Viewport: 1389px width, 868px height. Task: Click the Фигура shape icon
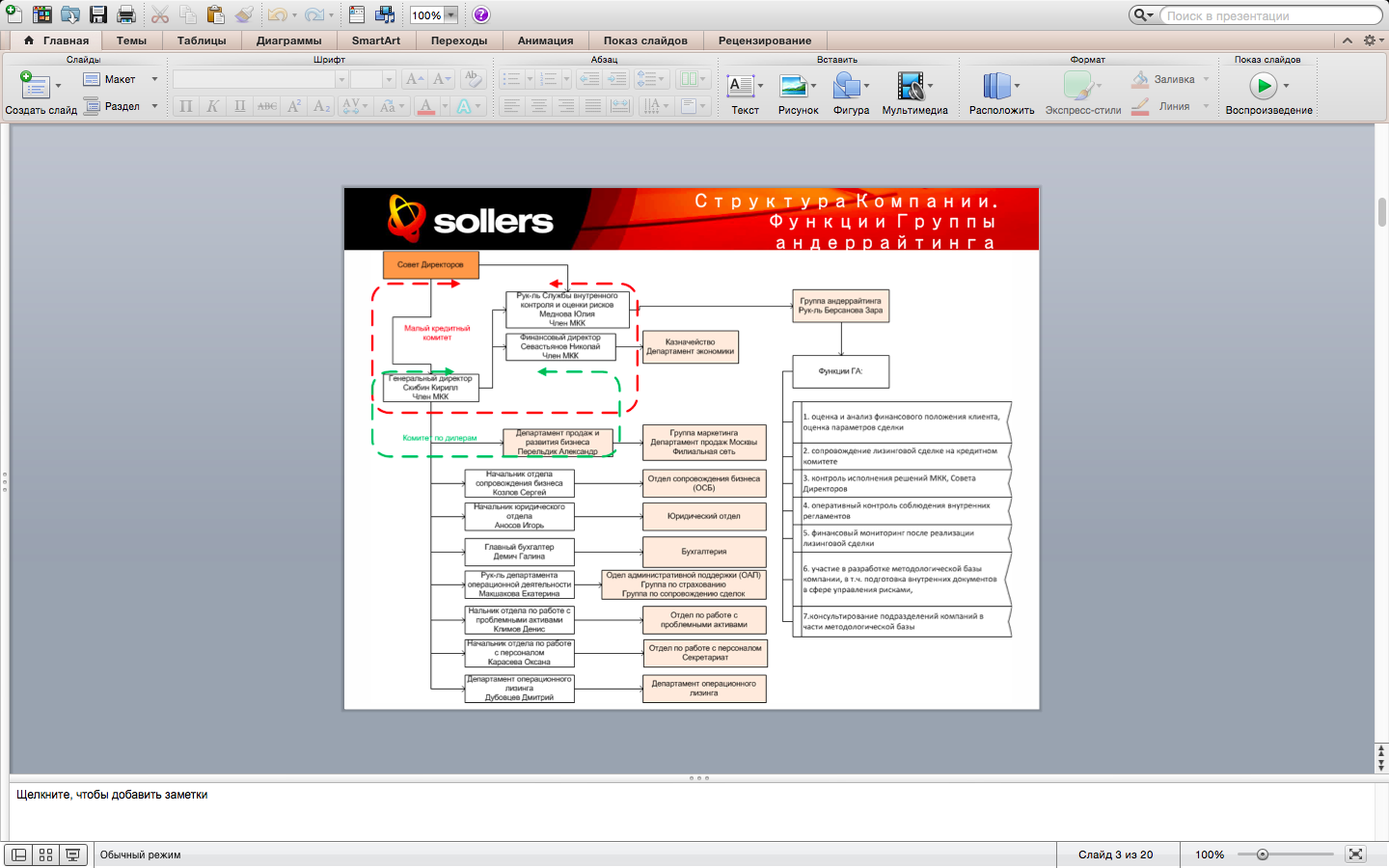tap(846, 86)
